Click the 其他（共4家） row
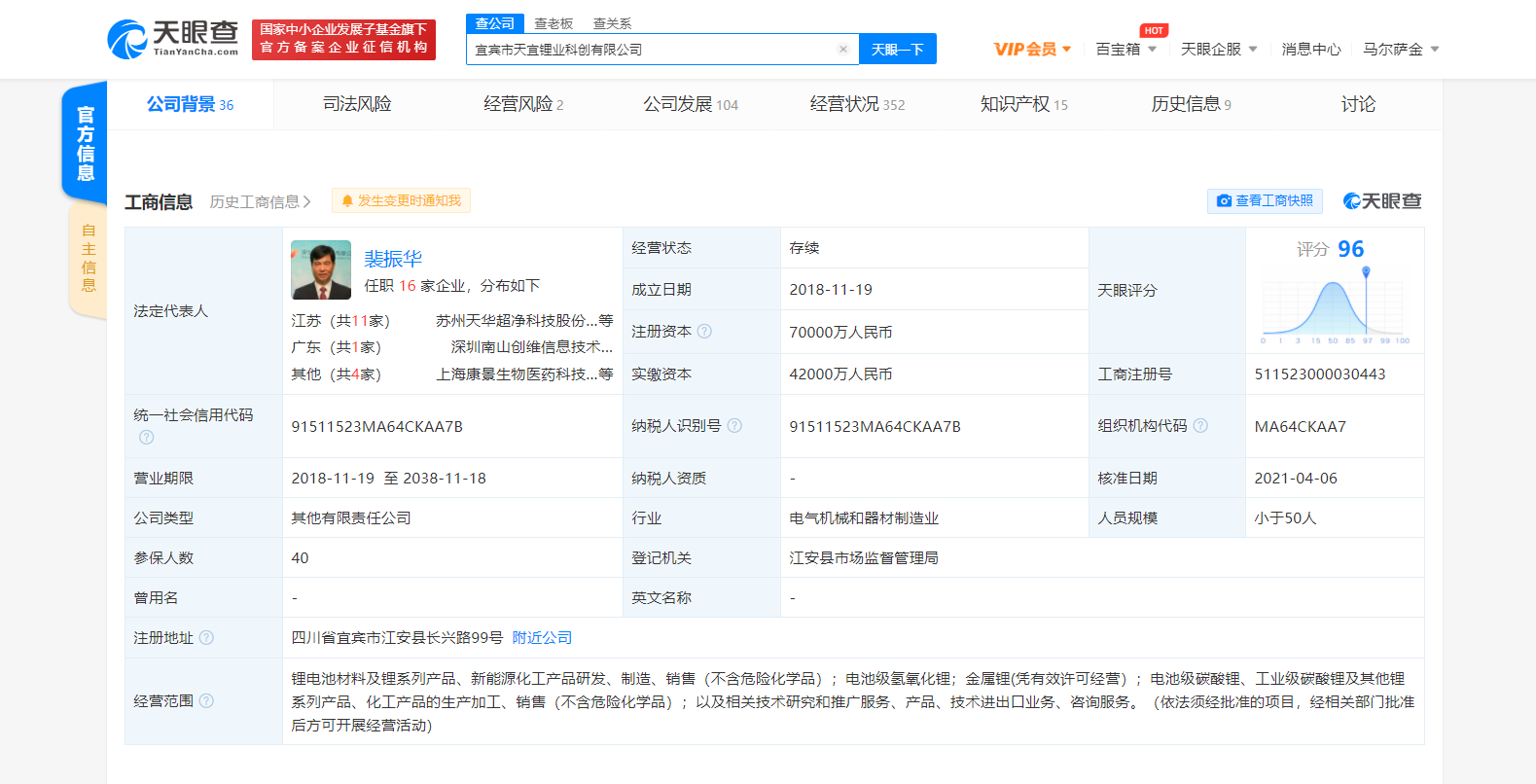The height and width of the screenshot is (784, 1536). [451, 374]
